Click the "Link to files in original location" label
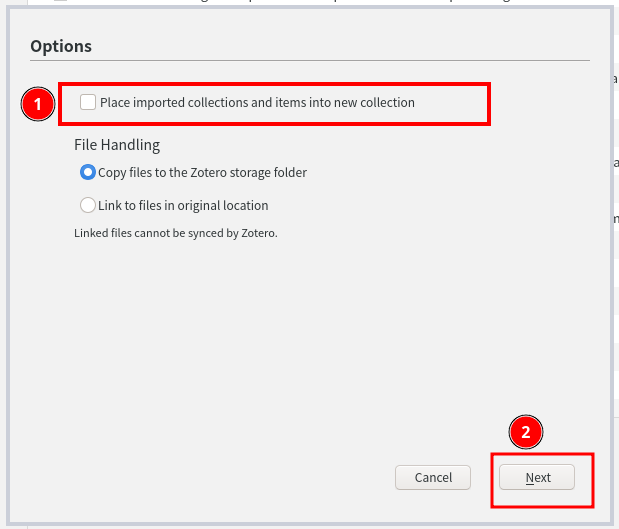619x529 pixels. (x=183, y=205)
